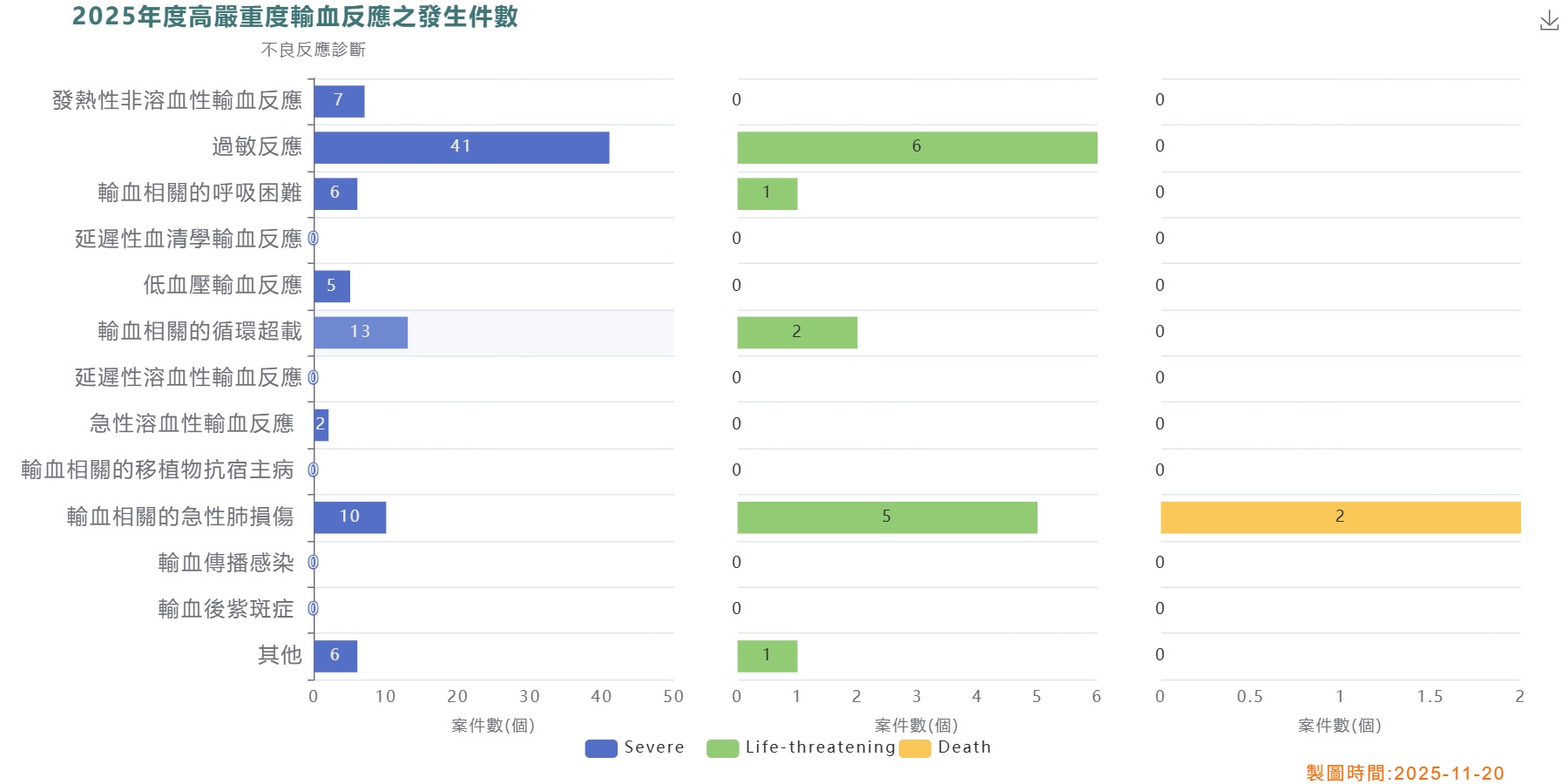Click the Severe bar showing 5

[x=331, y=286]
